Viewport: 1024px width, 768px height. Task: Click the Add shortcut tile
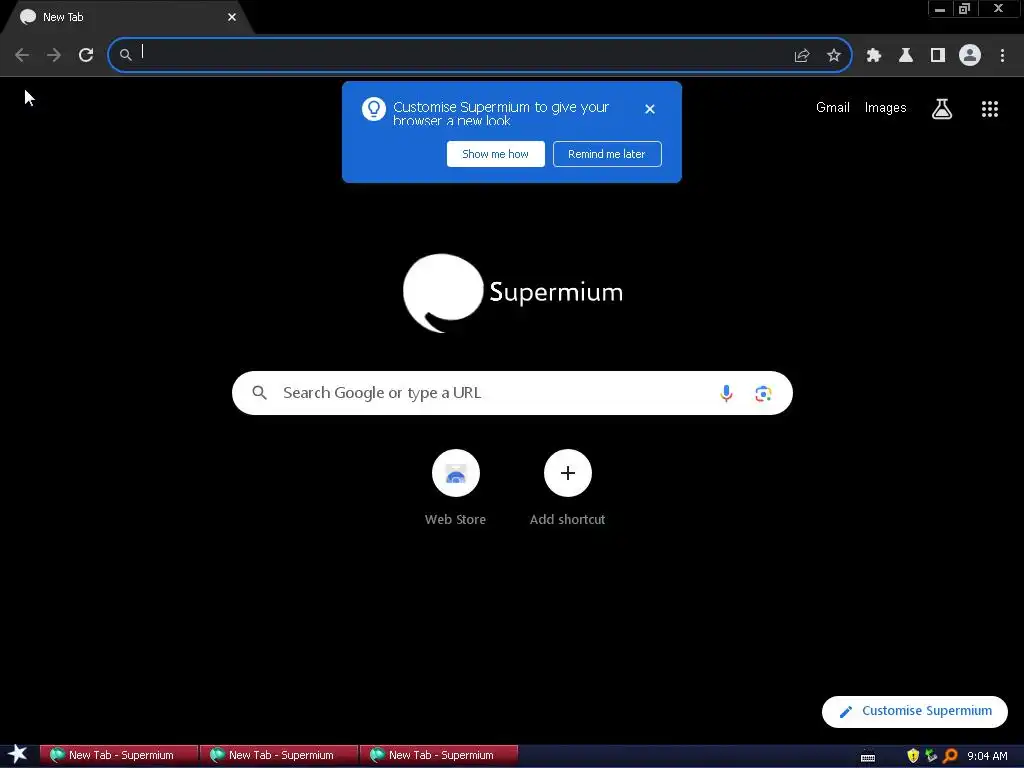(x=568, y=488)
